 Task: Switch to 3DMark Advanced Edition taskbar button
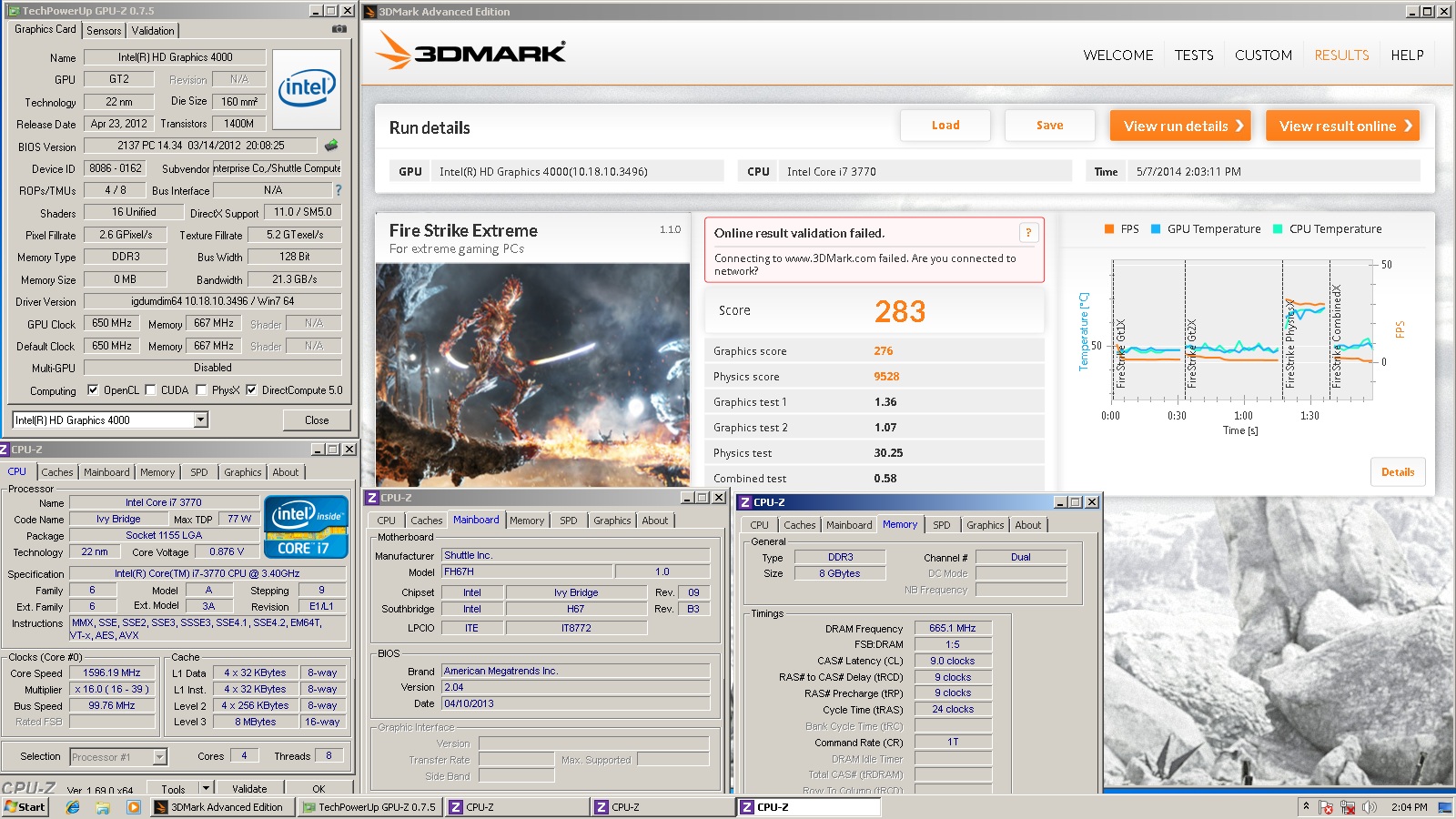coord(222,807)
